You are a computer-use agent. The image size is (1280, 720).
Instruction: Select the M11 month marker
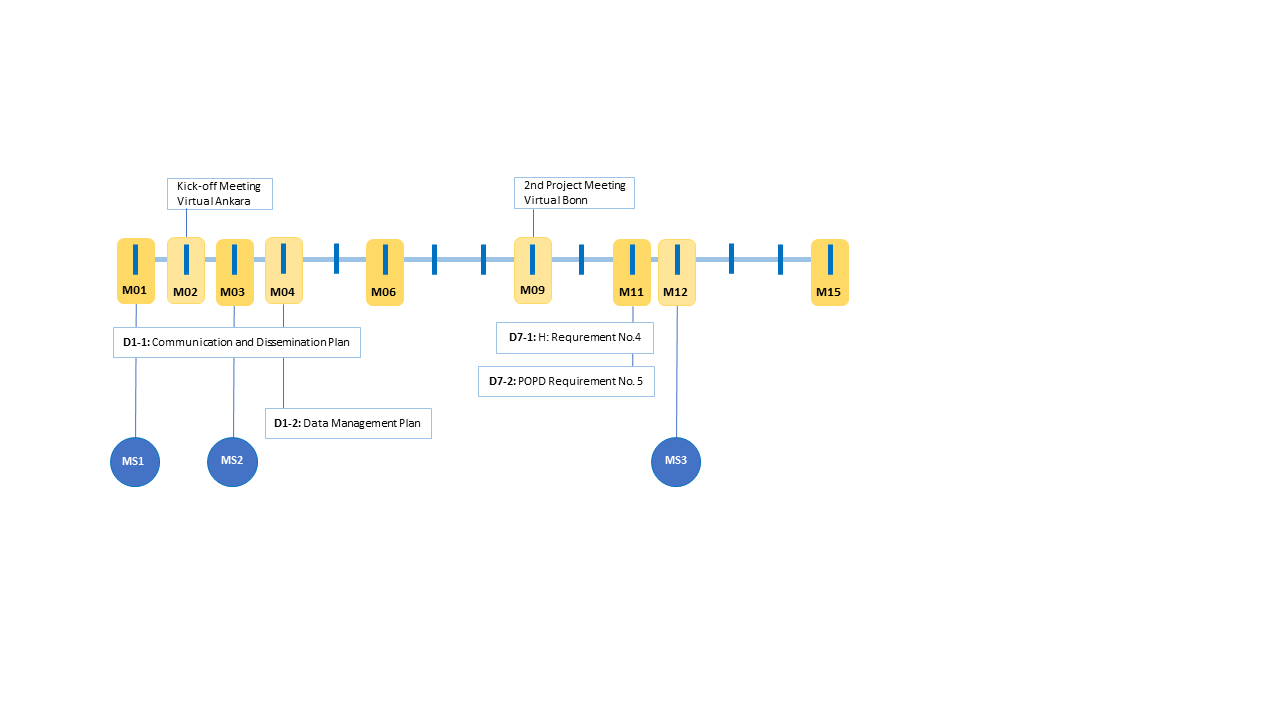coord(632,272)
